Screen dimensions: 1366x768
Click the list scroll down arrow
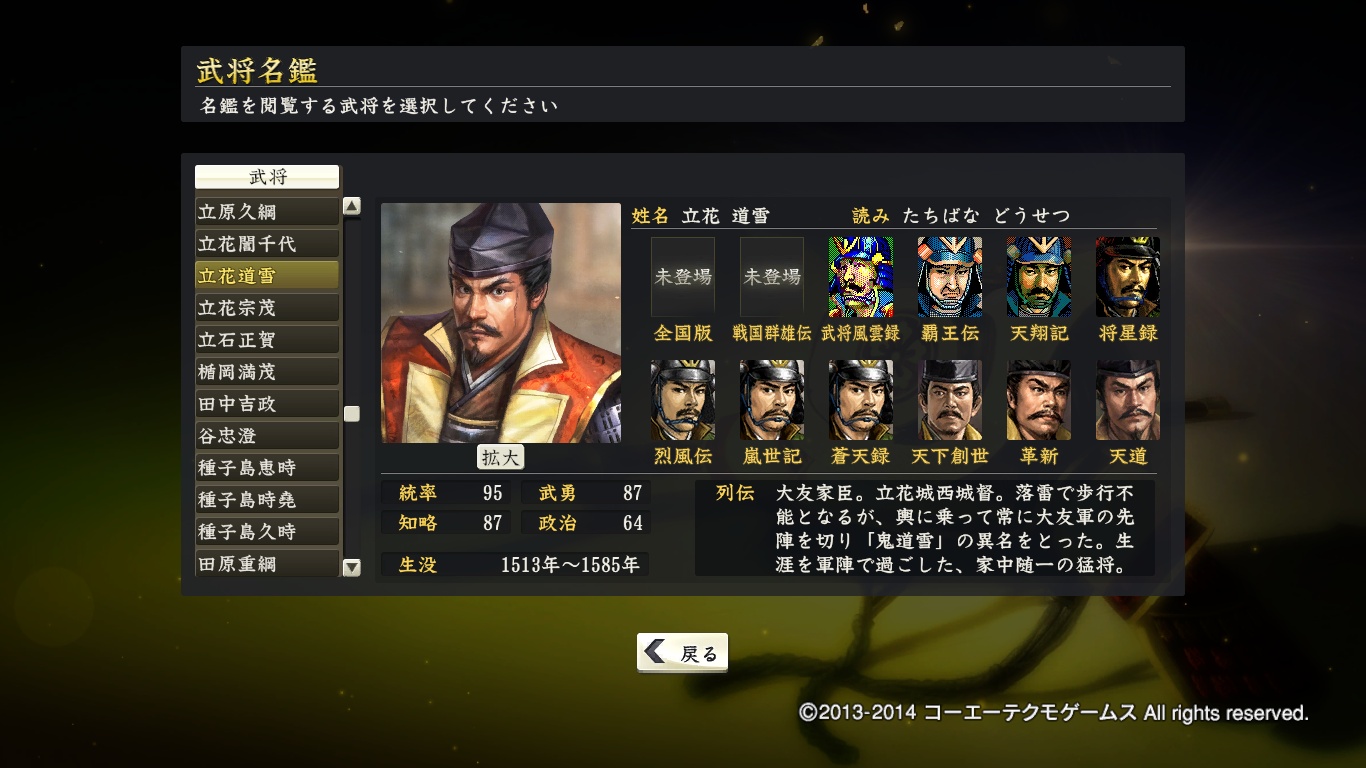click(351, 567)
